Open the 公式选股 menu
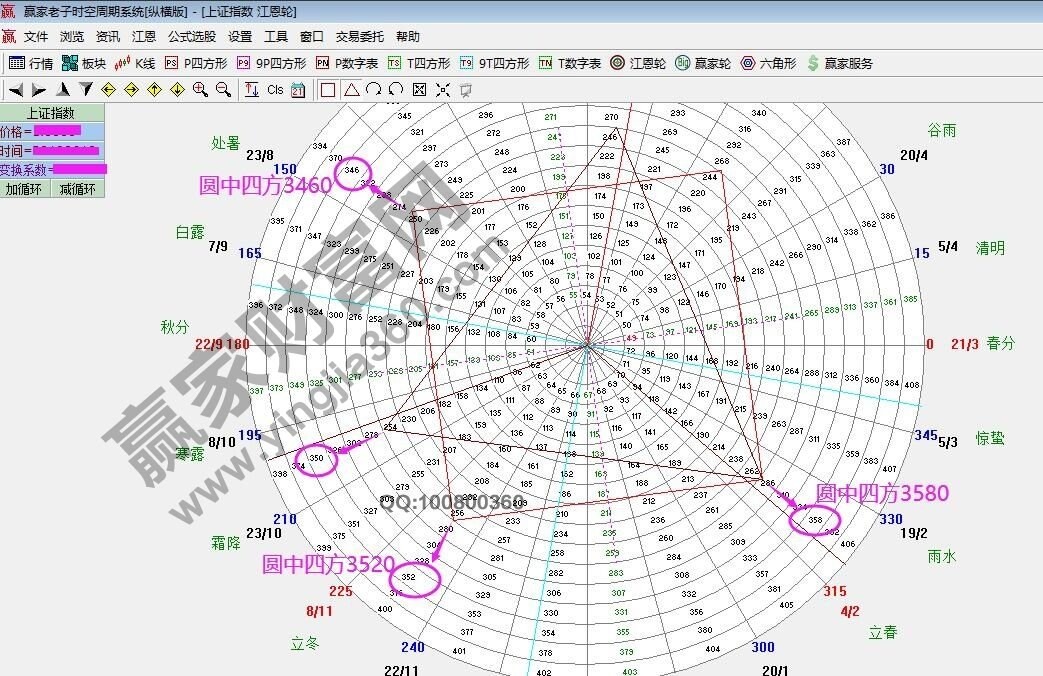This screenshot has height=676, width=1043. [x=191, y=37]
